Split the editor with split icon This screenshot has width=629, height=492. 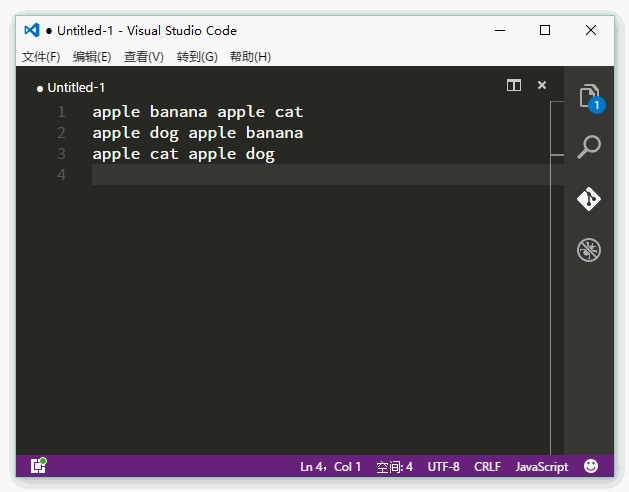point(514,85)
